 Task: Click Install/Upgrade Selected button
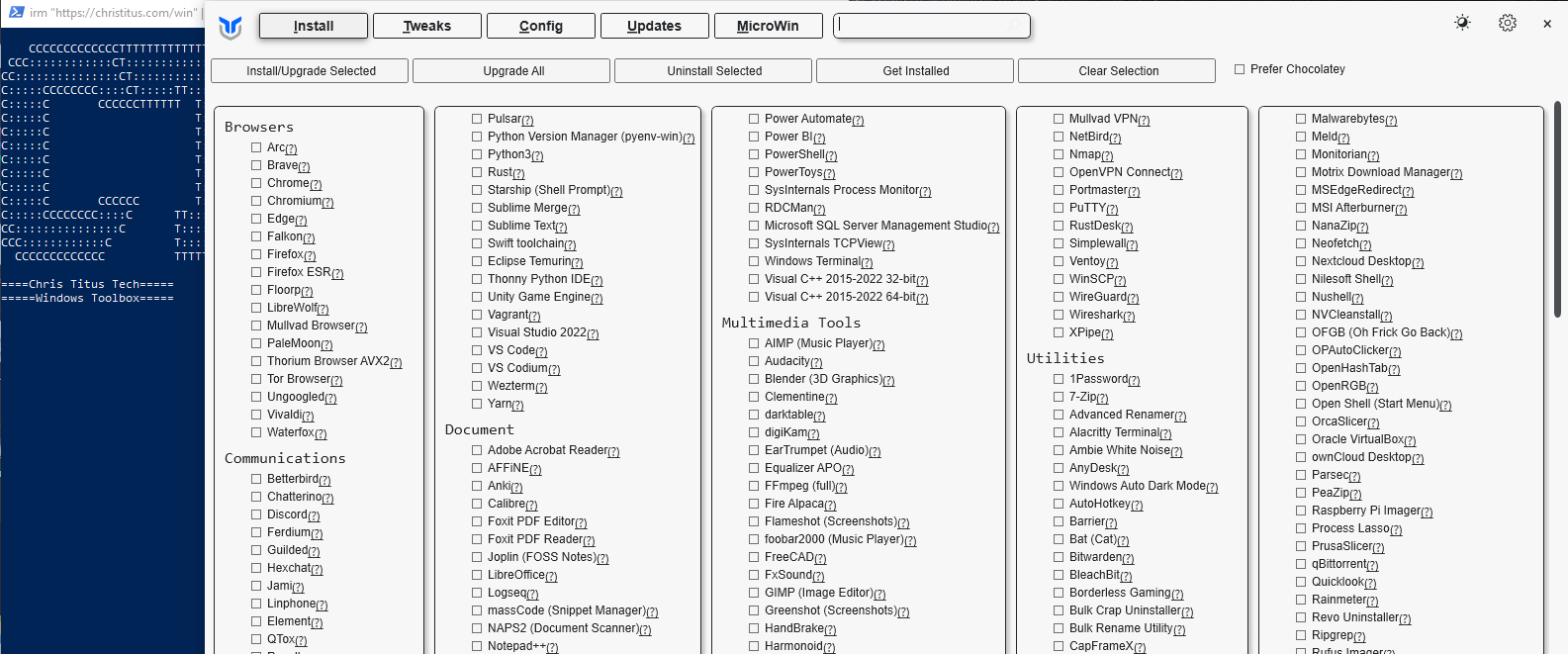[x=312, y=71]
